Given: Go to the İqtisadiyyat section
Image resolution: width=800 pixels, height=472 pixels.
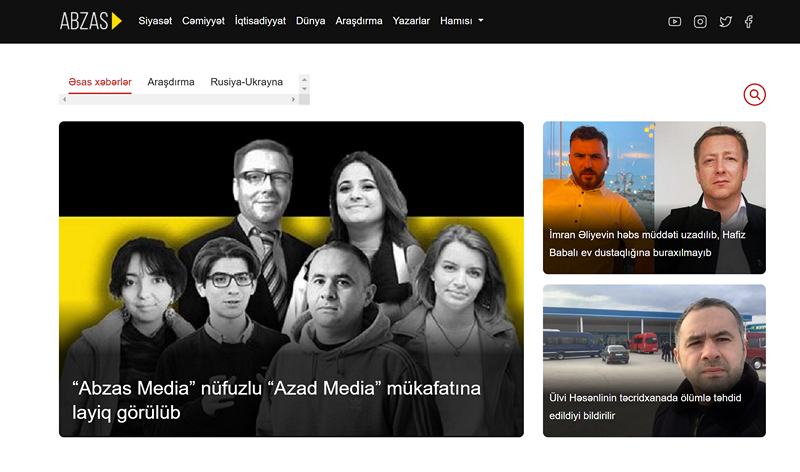Looking at the screenshot, I should 260,21.
